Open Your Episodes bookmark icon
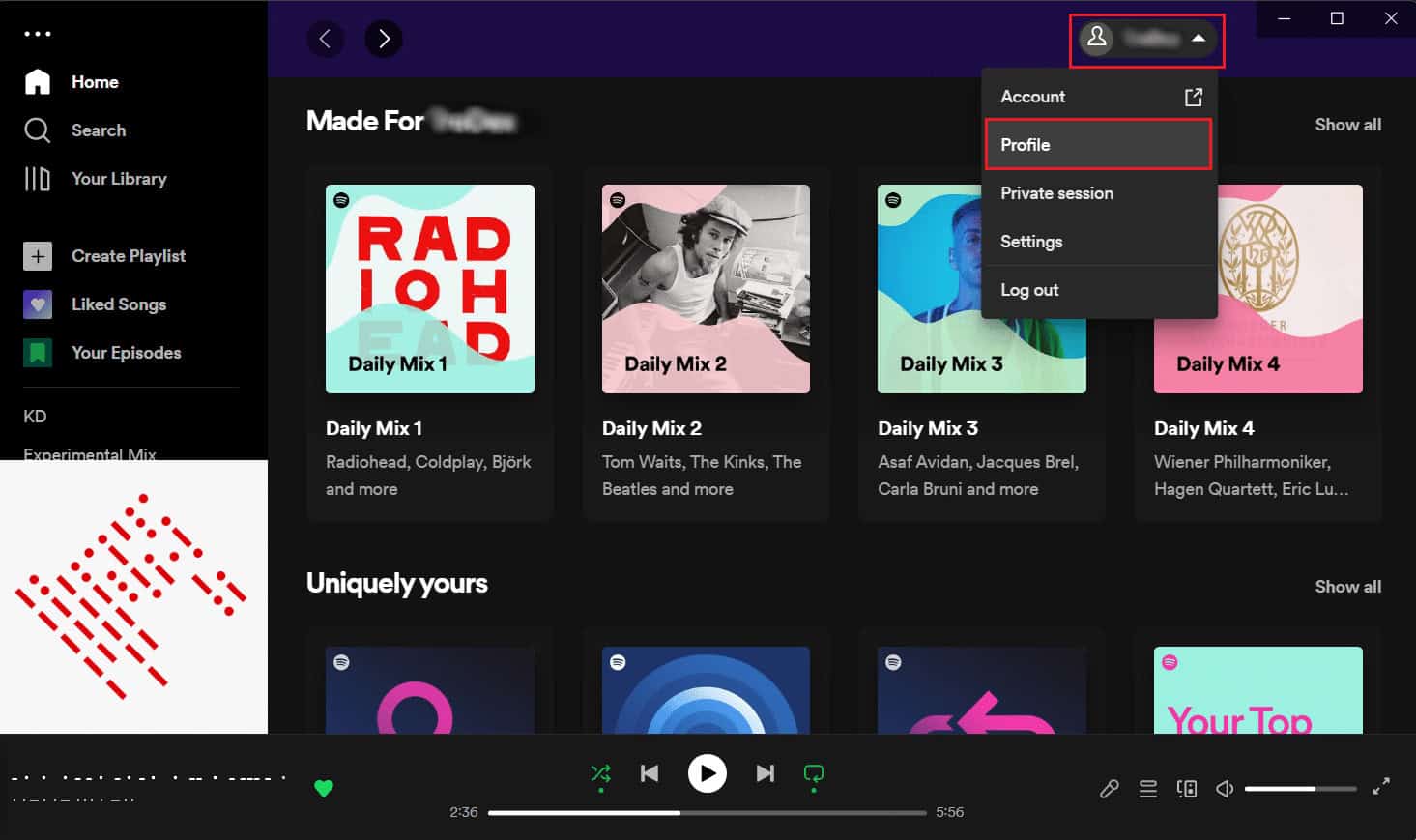 click(x=38, y=353)
